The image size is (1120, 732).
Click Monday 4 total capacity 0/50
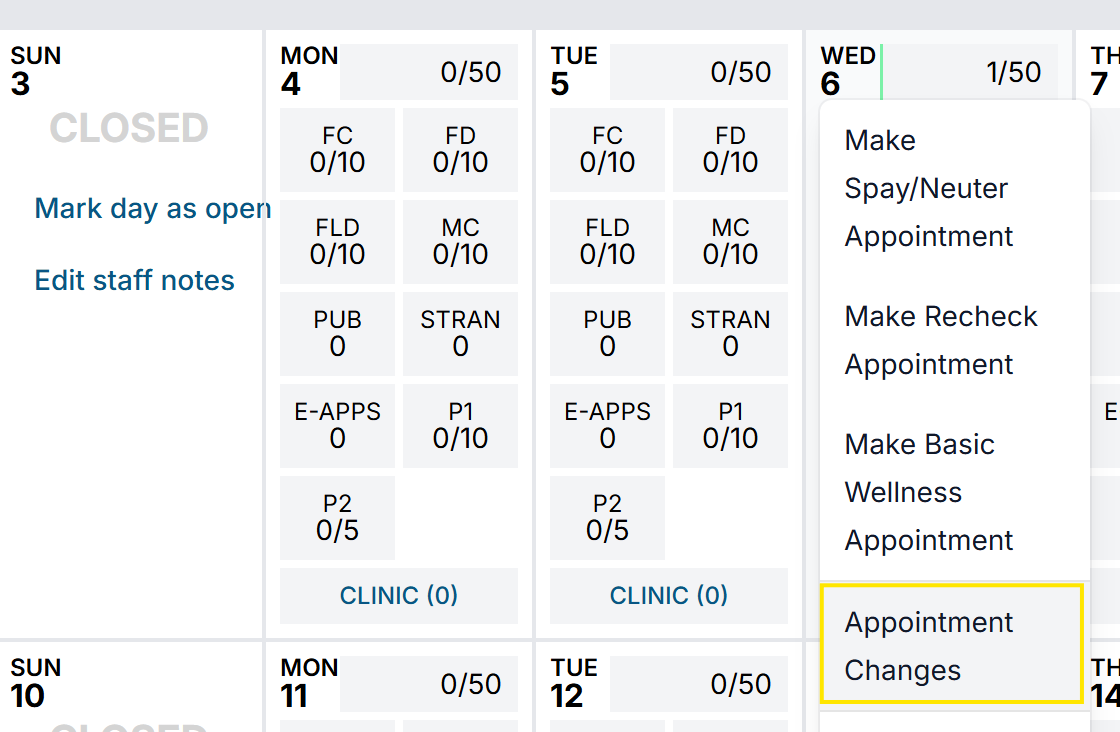click(x=429, y=72)
